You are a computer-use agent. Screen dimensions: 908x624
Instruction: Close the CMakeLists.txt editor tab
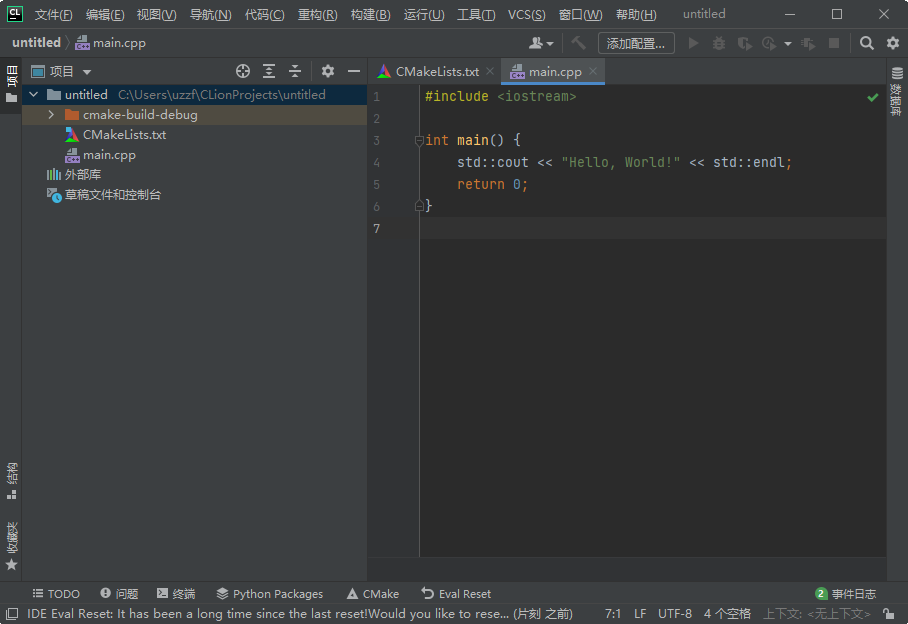point(490,71)
